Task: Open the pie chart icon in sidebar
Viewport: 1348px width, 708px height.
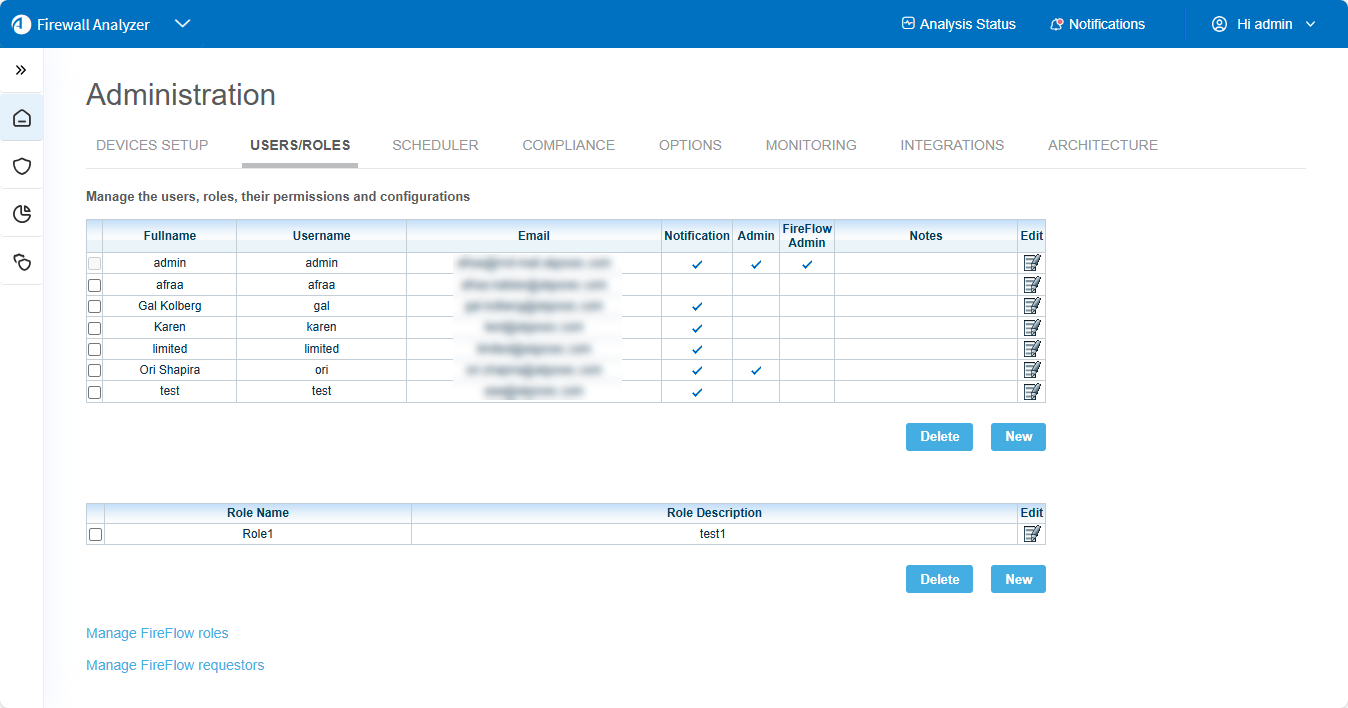Action: [x=21, y=214]
